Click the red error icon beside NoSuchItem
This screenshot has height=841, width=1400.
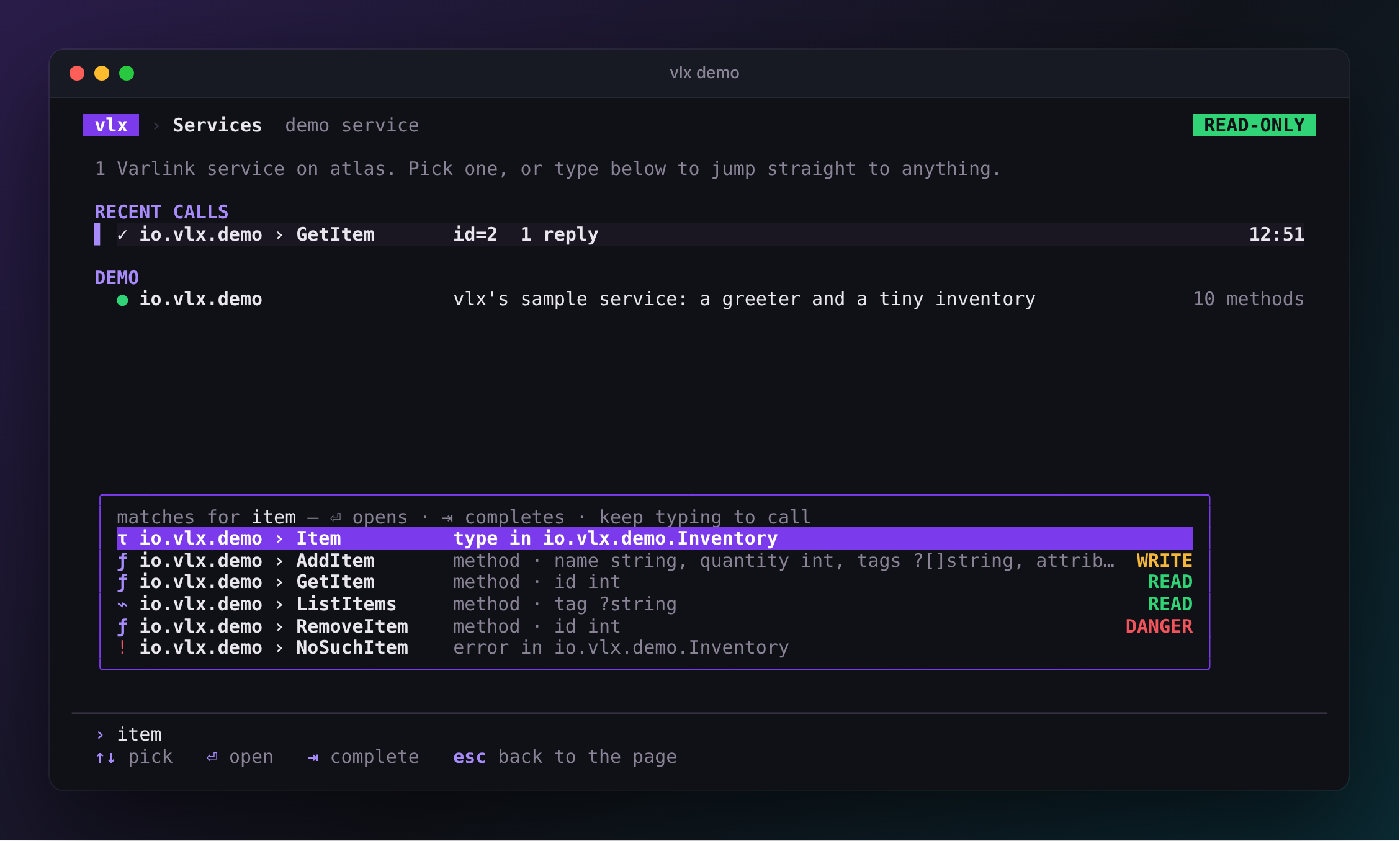coord(122,647)
